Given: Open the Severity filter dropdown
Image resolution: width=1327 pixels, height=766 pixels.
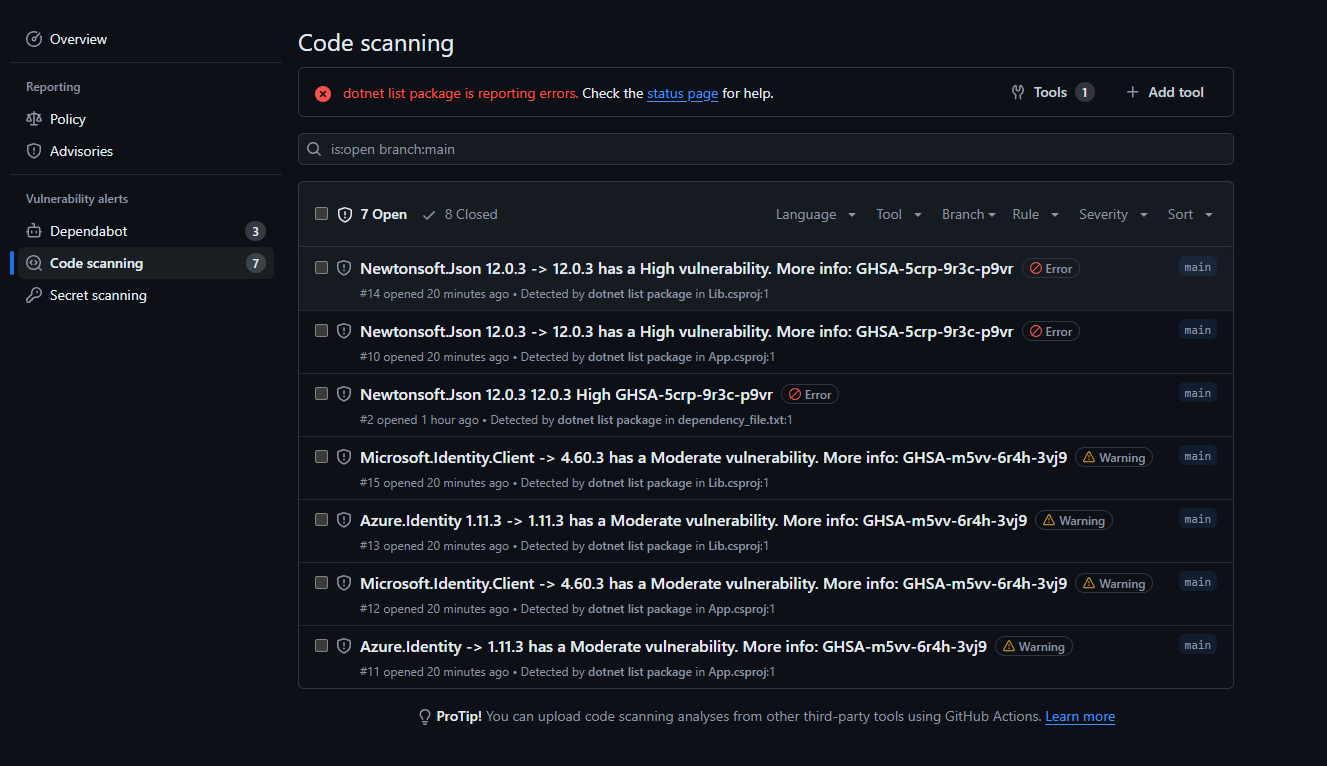Looking at the screenshot, I should tap(1113, 214).
